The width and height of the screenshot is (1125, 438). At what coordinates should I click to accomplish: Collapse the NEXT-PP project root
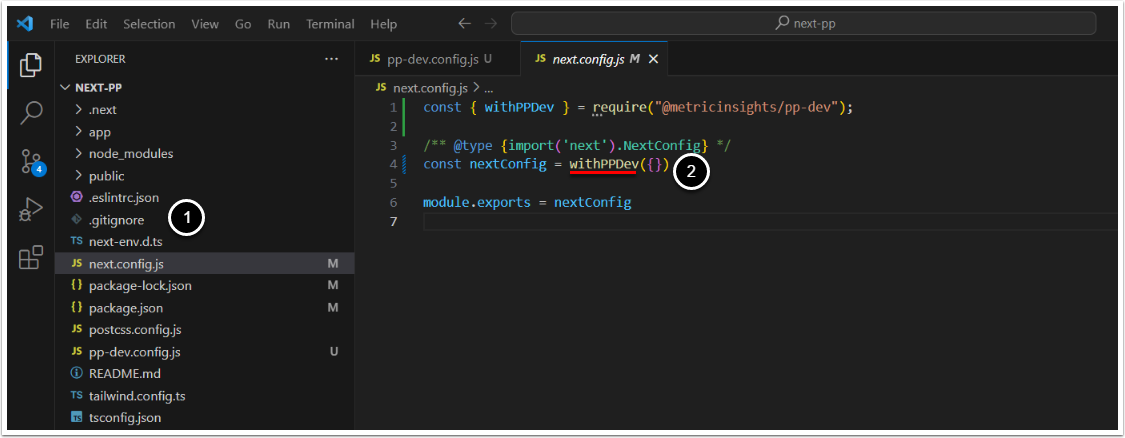(98, 87)
